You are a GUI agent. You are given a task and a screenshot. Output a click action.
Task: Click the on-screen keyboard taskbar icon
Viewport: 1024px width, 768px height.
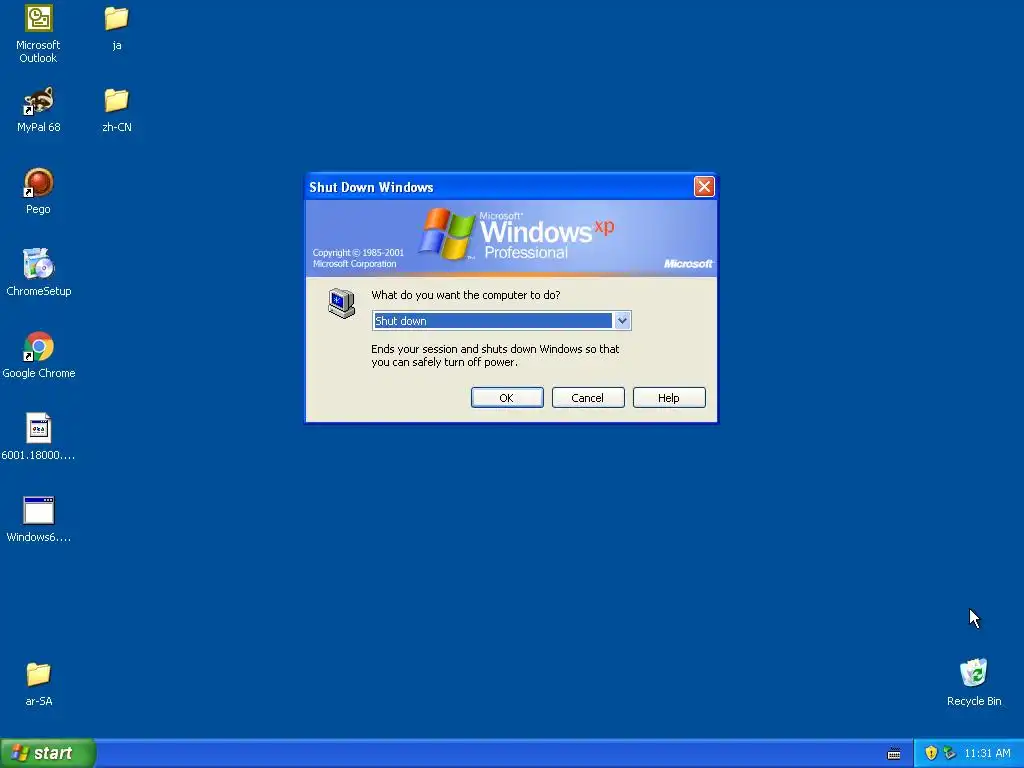tap(894, 754)
